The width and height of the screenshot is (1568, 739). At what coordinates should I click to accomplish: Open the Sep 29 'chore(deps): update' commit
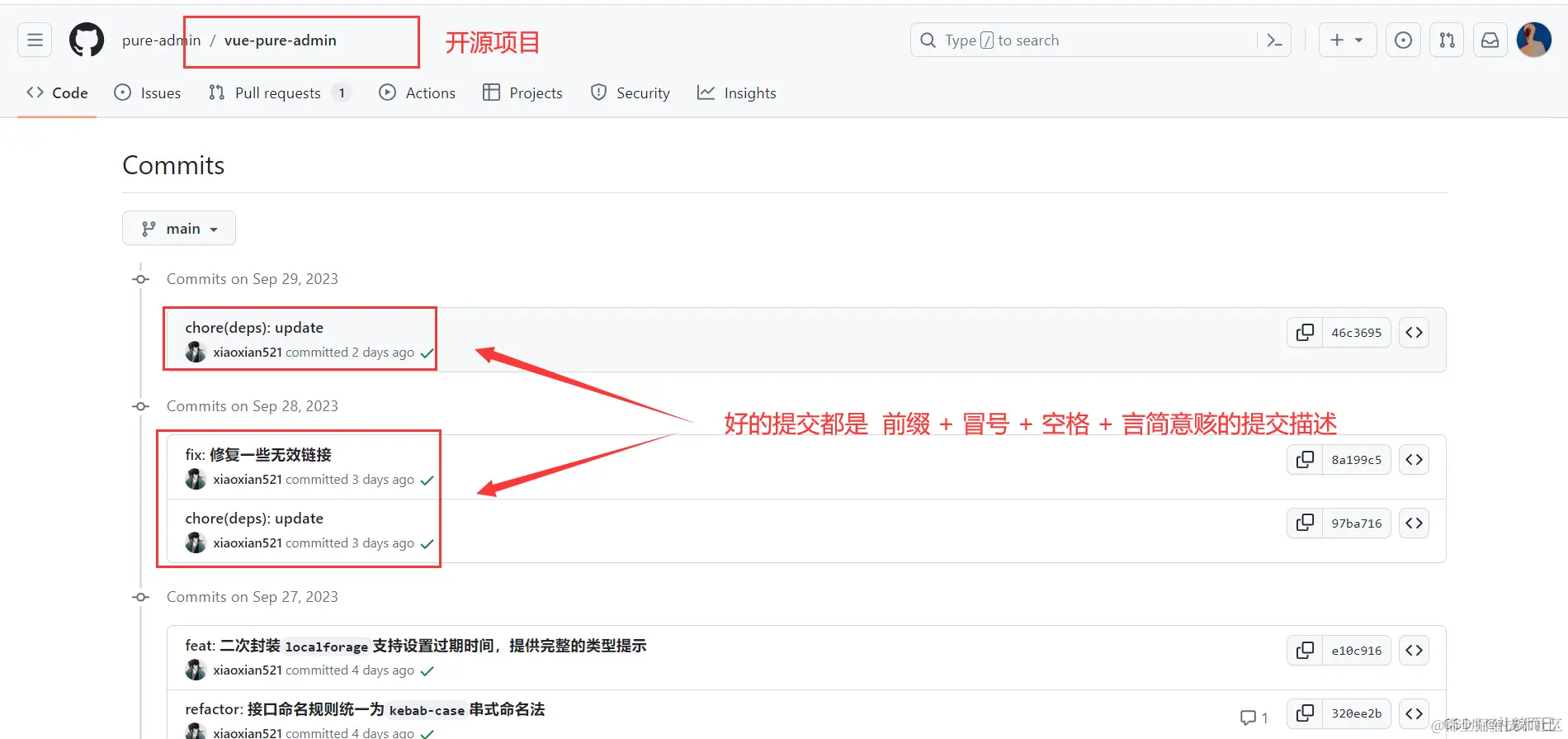click(254, 328)
